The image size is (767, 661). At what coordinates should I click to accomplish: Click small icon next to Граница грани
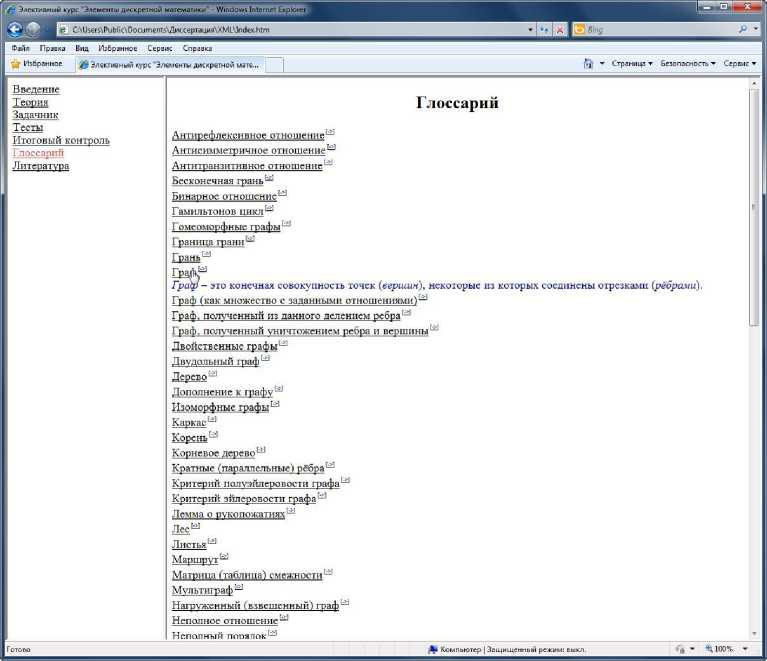point(250,238)
